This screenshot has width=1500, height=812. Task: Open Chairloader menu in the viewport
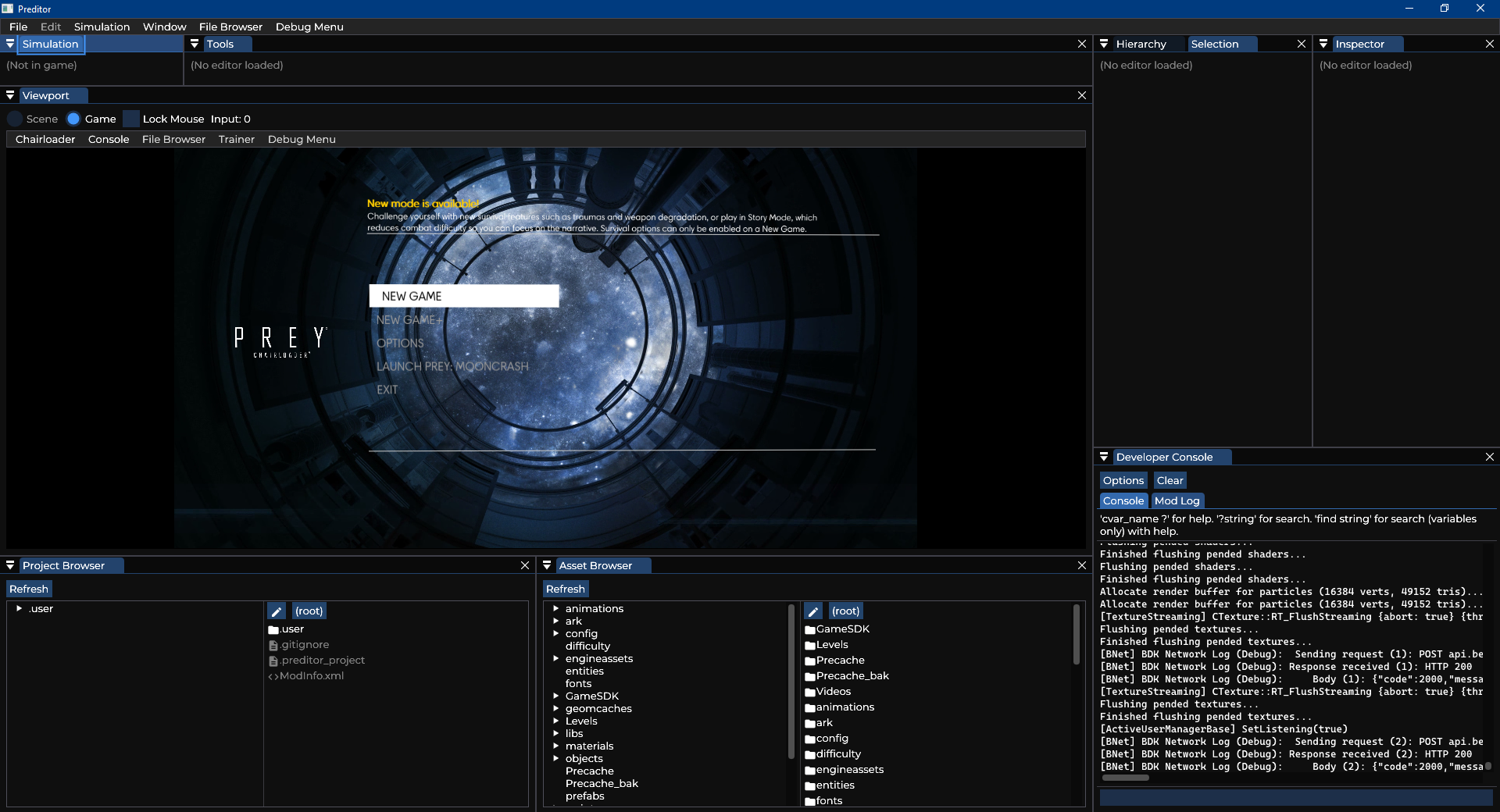(x=45, y=139)
